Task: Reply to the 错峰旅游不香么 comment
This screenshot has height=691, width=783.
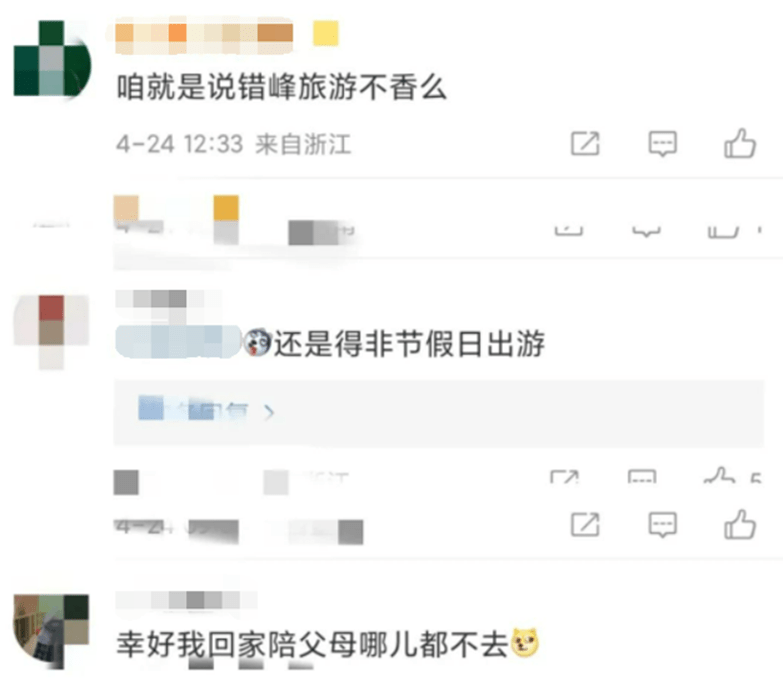Action: [662, 144]
